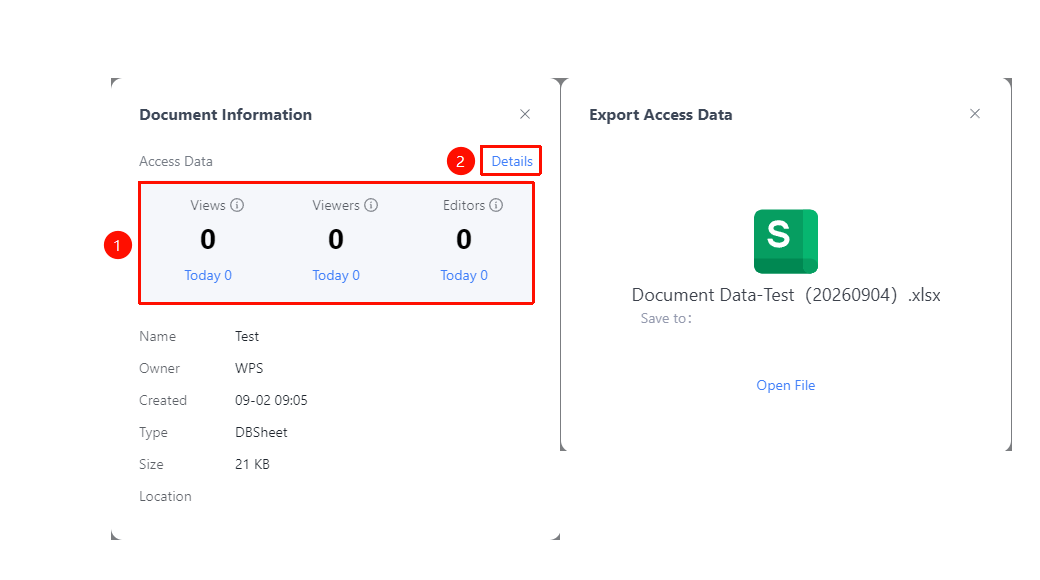The height and width of the screenshot is (580, 1040).
Task: Close the Export Access Data dialog
Action: pos(975,113)
